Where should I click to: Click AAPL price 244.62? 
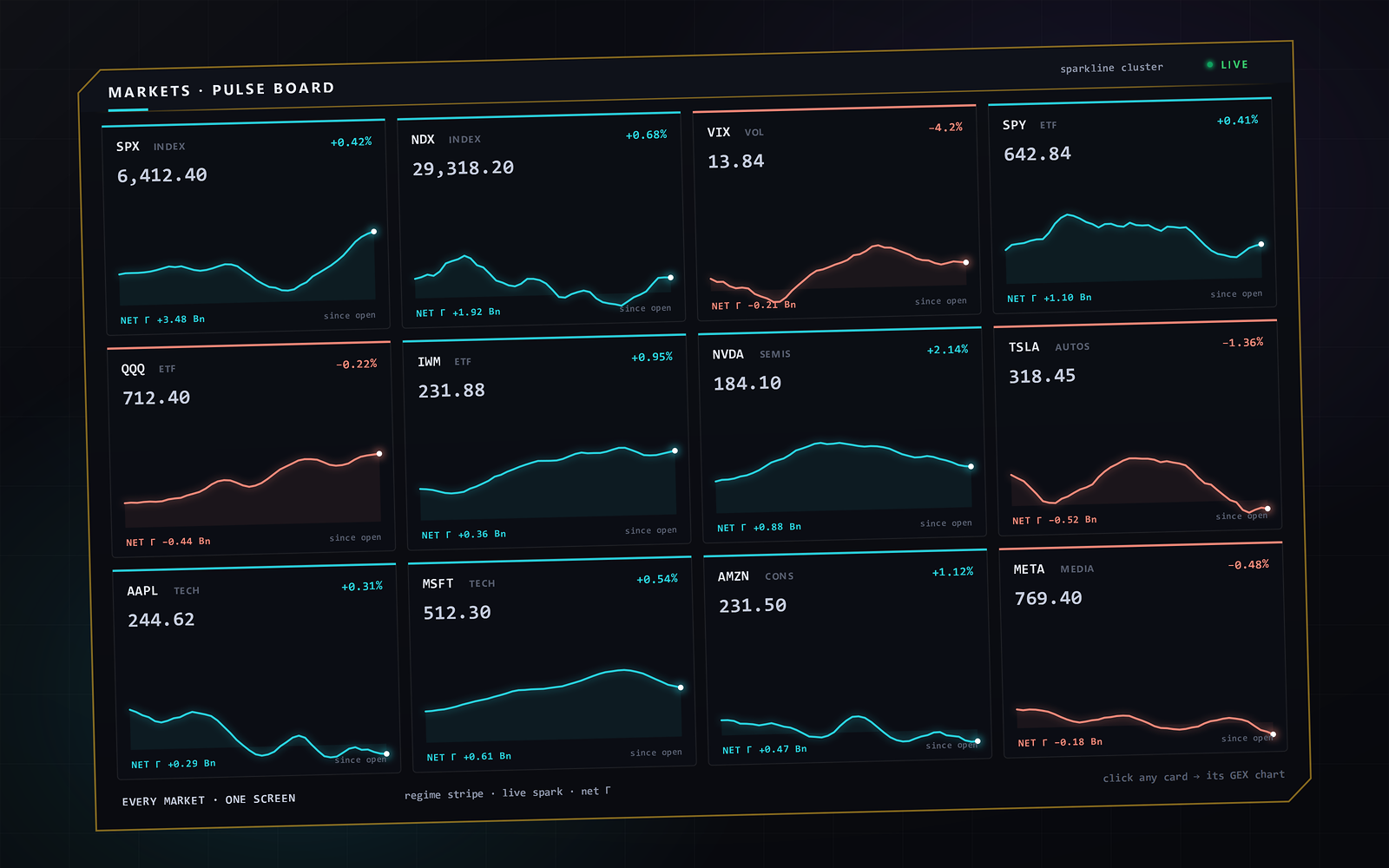click(161, 621)
